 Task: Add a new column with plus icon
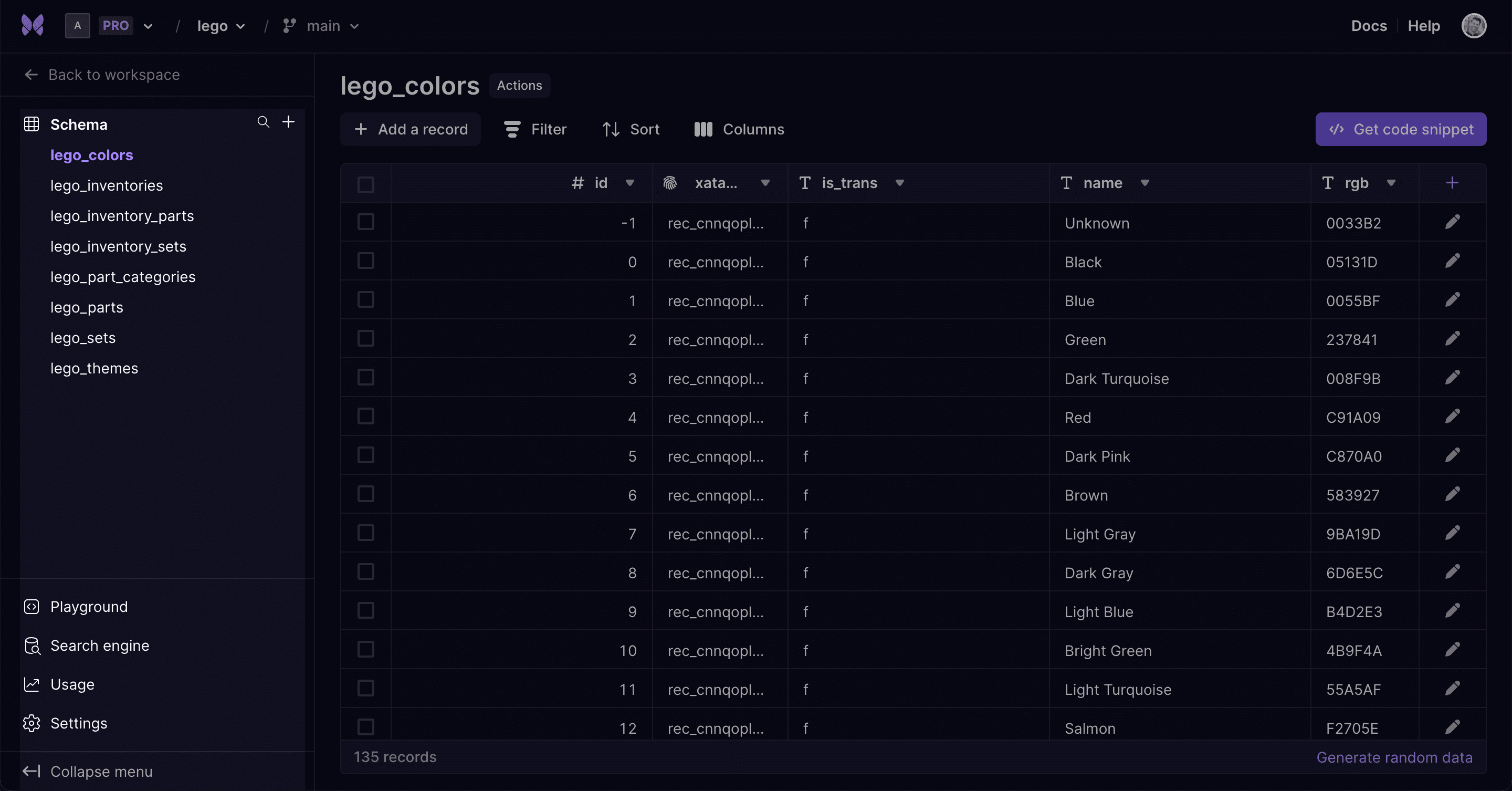tap(1452, 183)
